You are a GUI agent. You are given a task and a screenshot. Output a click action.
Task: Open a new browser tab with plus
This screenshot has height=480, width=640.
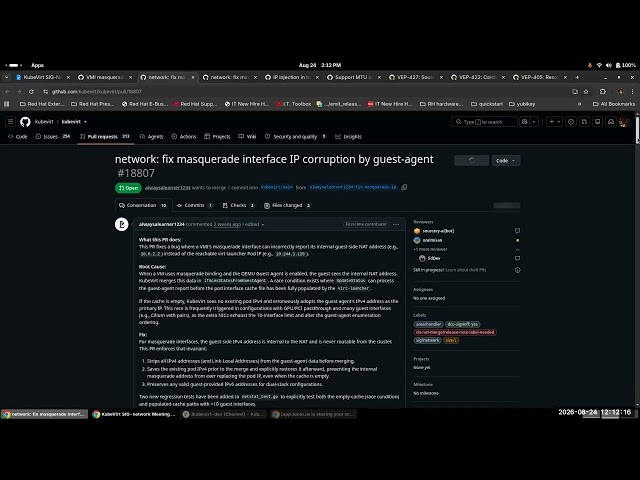point(577,77)
